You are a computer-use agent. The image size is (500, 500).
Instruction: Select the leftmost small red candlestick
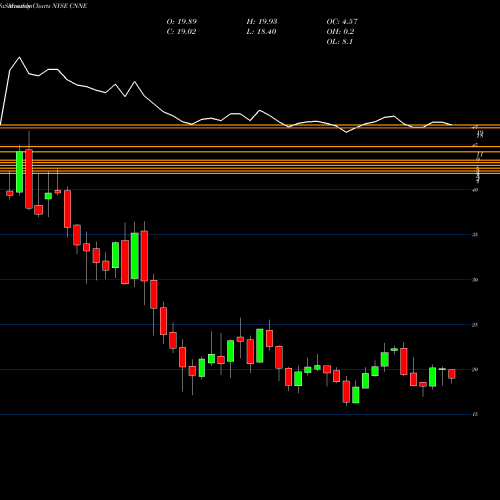(x=10, y=193)
